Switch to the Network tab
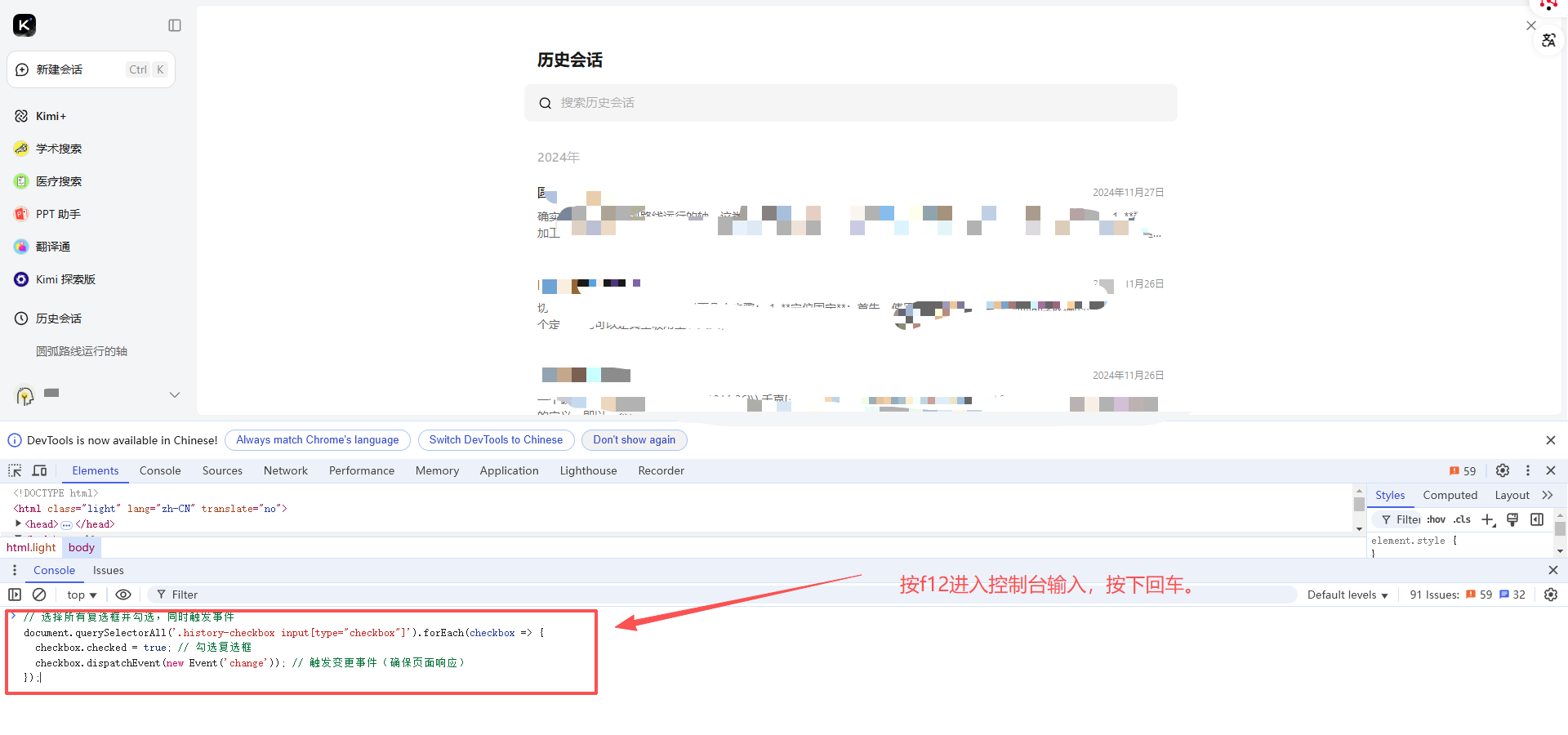The height and width of the screenshot is (735, 1568). click(x=286, y=471)
